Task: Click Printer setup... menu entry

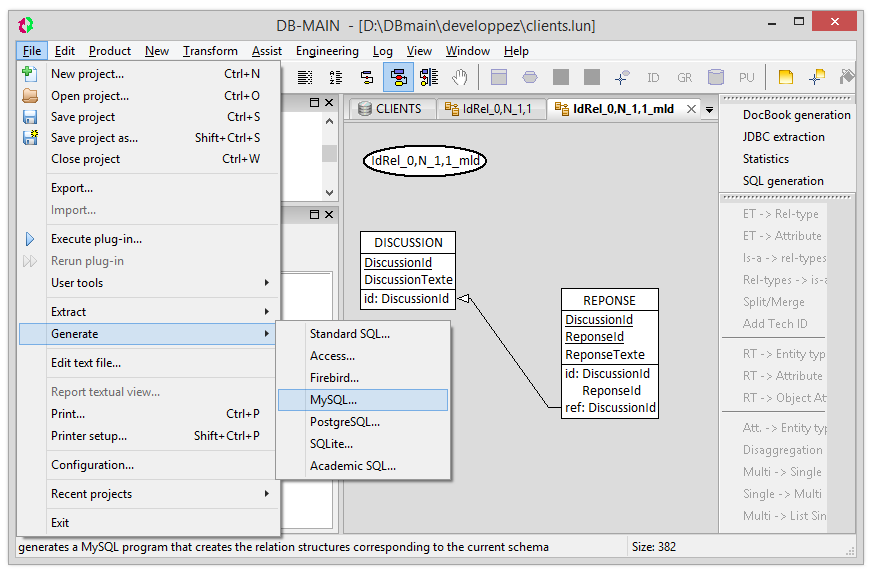Action: coord(147,436)
